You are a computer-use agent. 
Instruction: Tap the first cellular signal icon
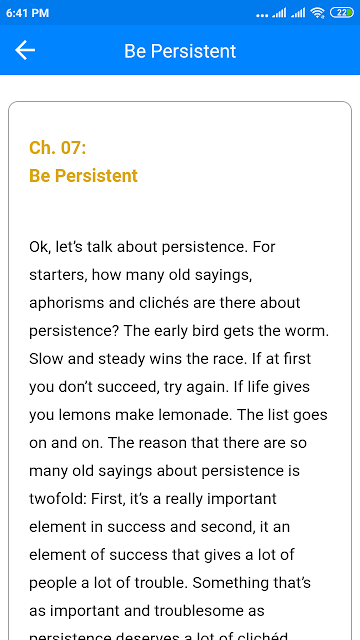(279, 13)
